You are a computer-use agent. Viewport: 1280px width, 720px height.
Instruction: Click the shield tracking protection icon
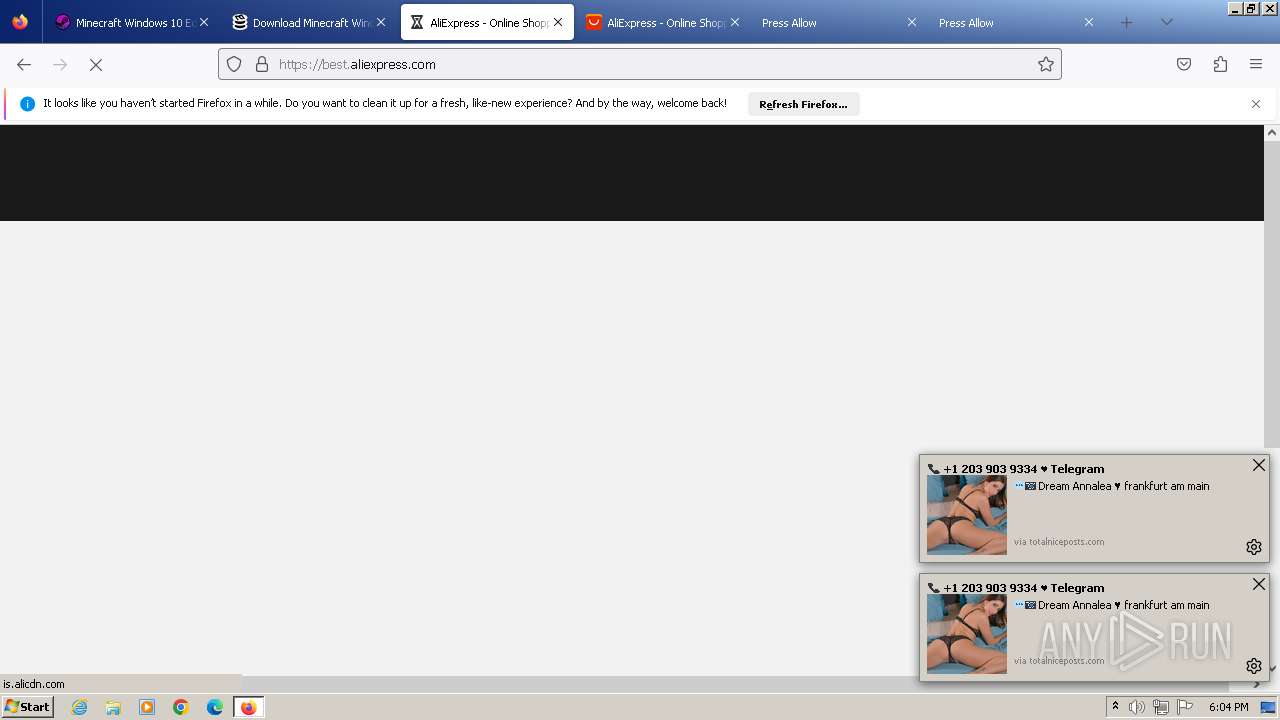[x=234, y=64]
